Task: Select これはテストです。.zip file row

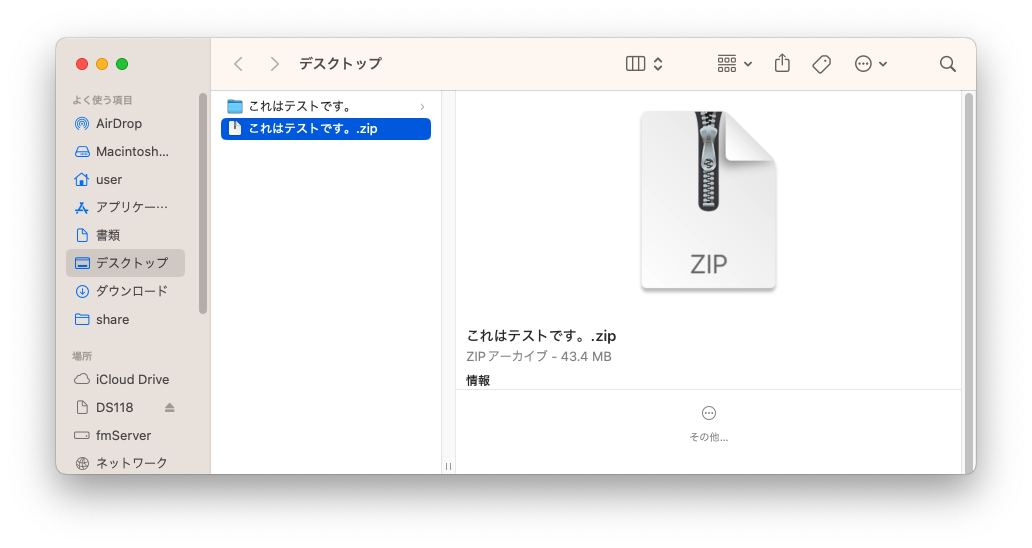Action: click(x=326, y=129)
